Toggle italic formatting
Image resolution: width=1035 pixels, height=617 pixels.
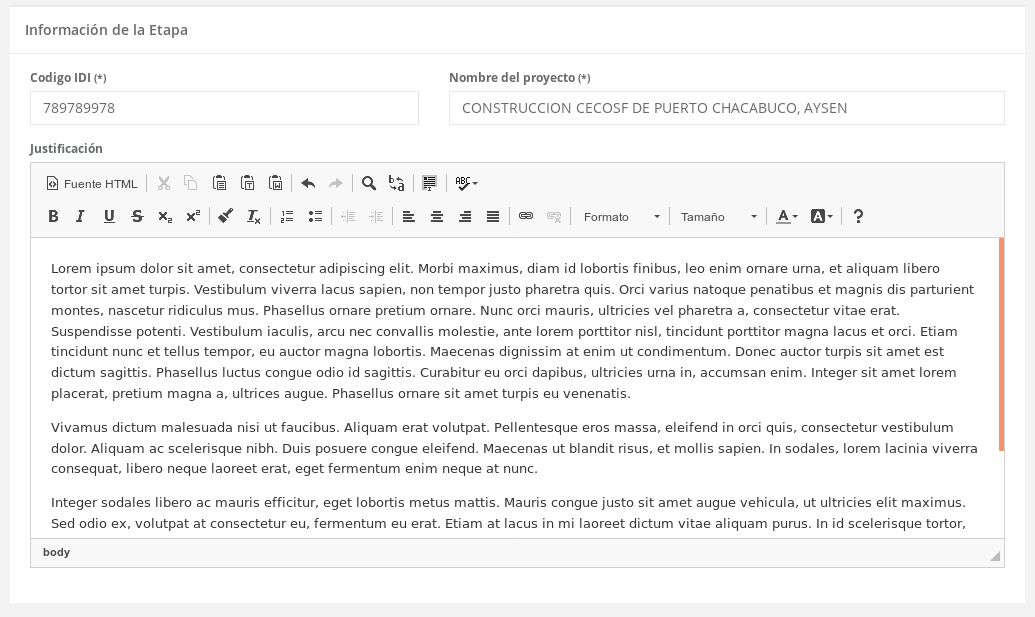[81, 216]
